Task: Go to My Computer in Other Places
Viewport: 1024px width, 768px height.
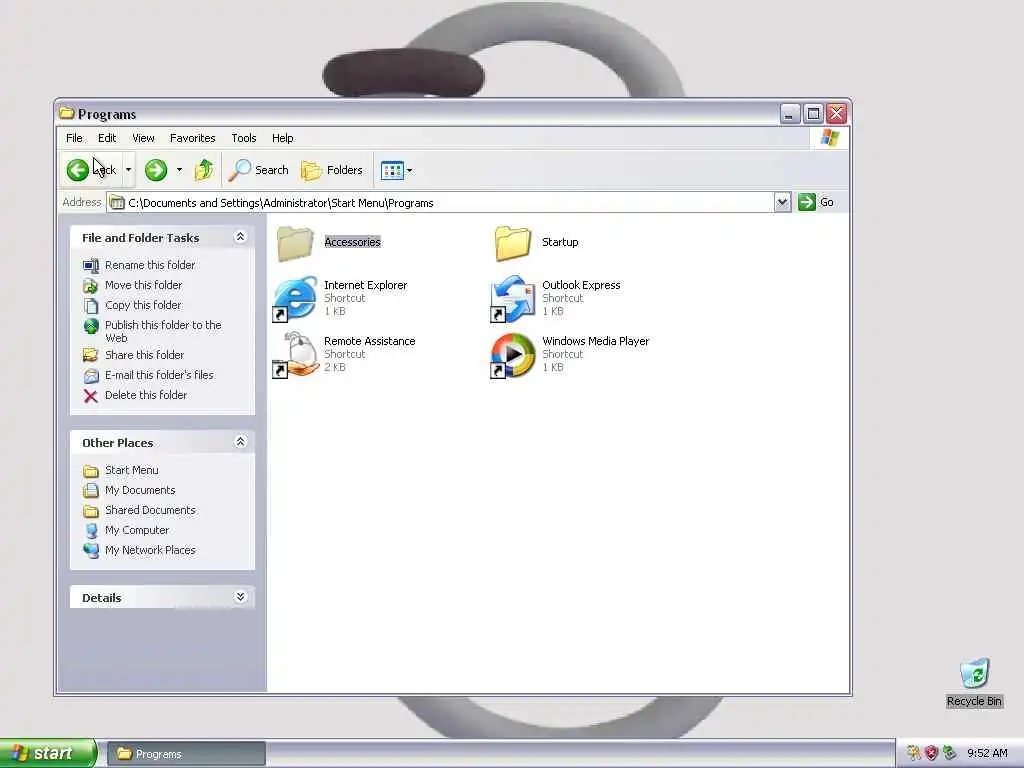Action: [137, 531]
